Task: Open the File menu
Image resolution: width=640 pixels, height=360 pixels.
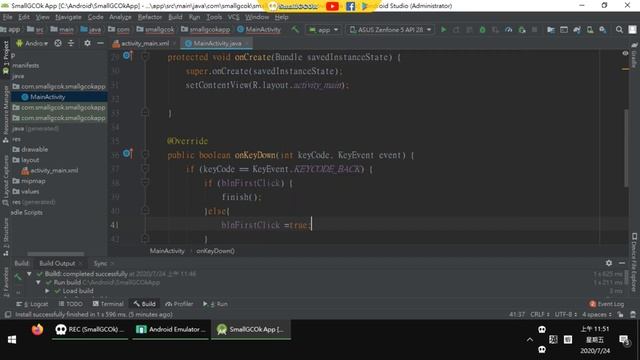Action: click(7, 17)
